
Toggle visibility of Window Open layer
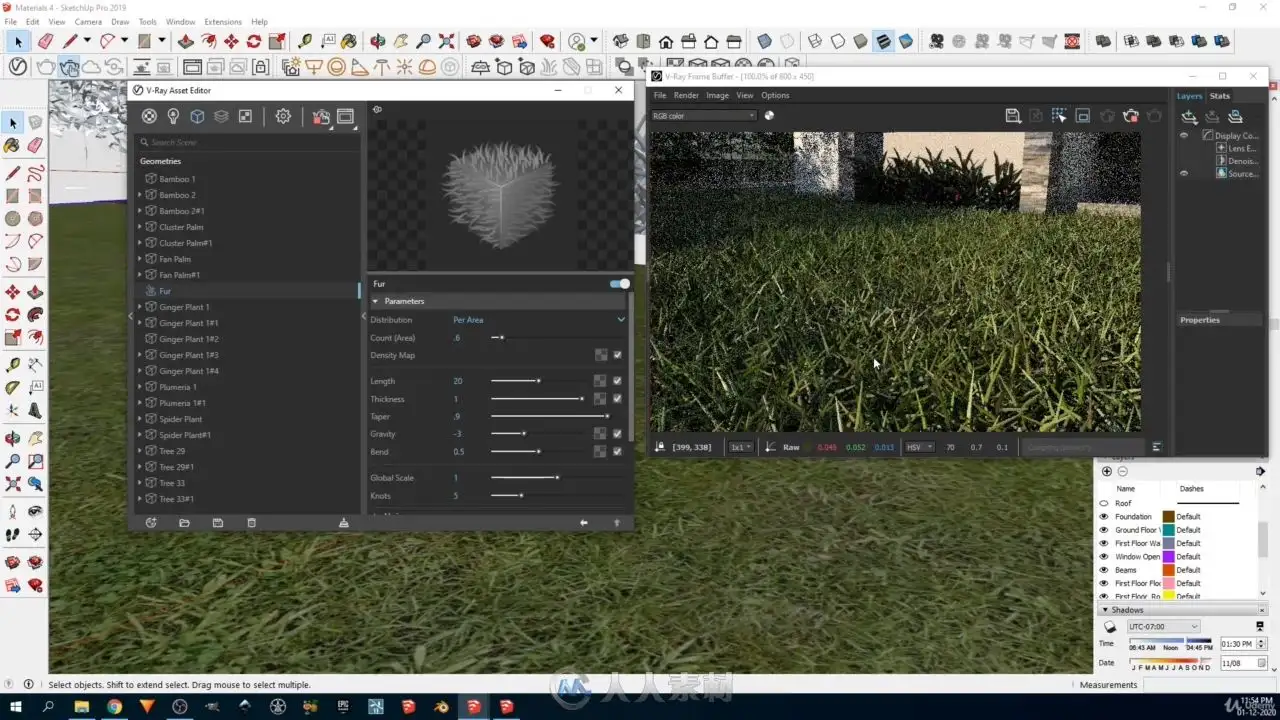1104,557
